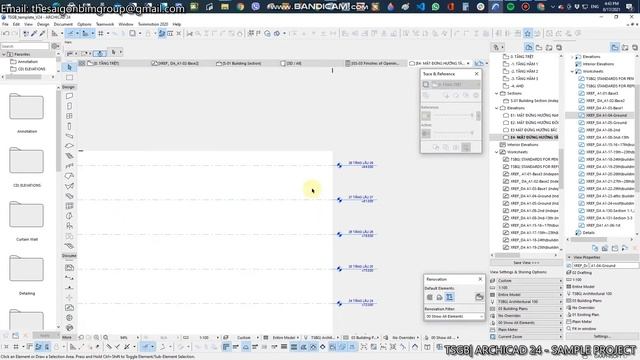Select the Beam tool in the toolbox
Screen dimensions: 640x360
(69, 136)
